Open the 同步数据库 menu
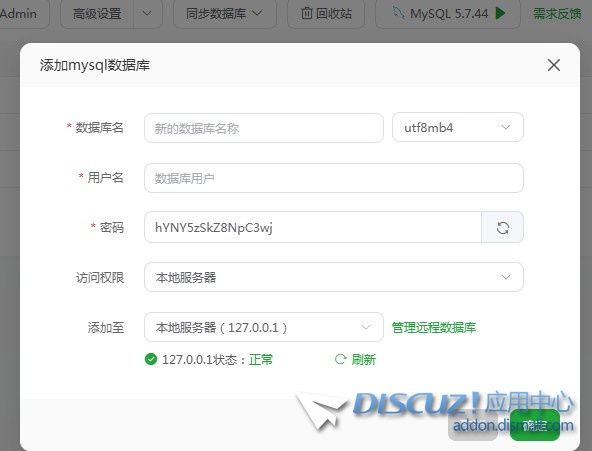 225,14
